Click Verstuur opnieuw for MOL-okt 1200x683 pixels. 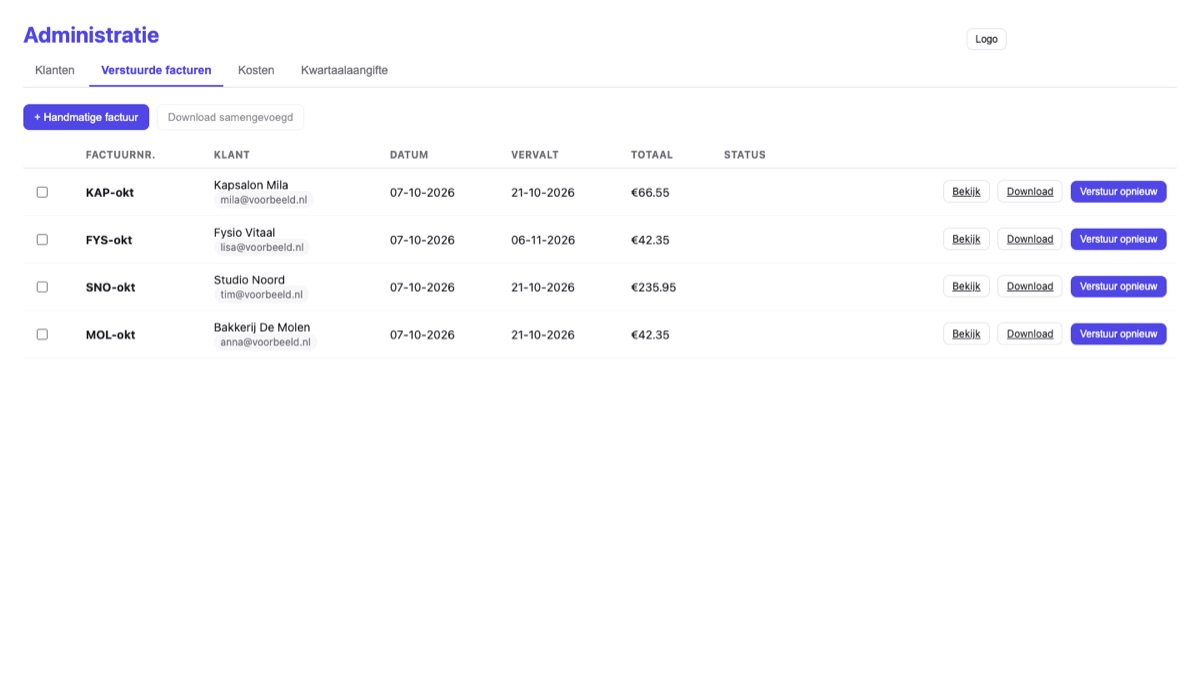click(x=1118, y=334)
